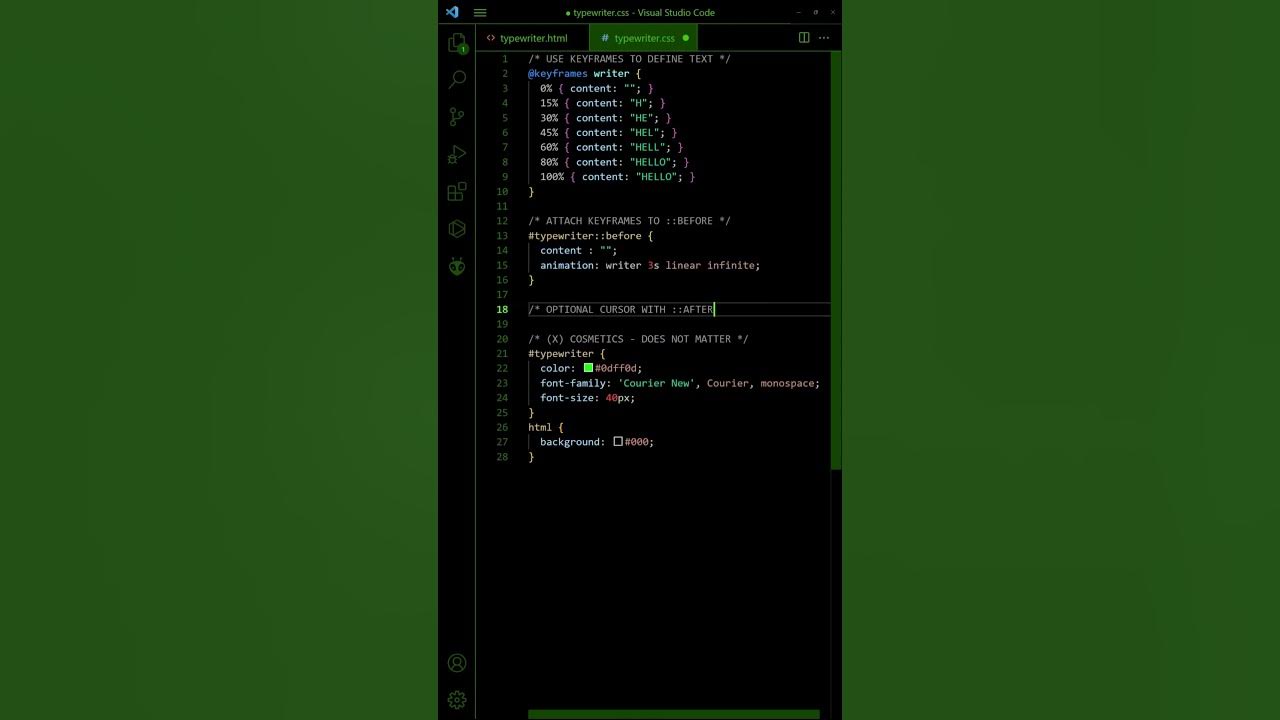1280x720 pixels.
Task: Open the Manage settings gear
Action: click(457, 699)
